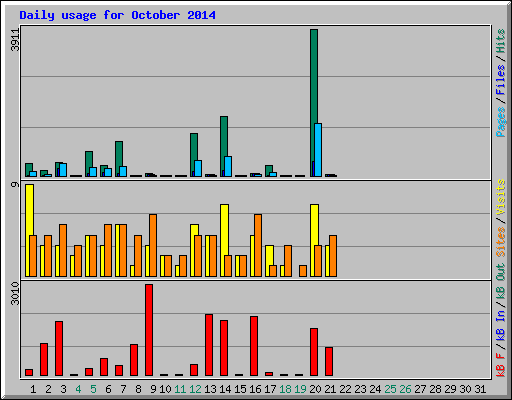Click day 17 on the x-axis
This screenshot has height=400, width=512.
click(x=270, y=389)
